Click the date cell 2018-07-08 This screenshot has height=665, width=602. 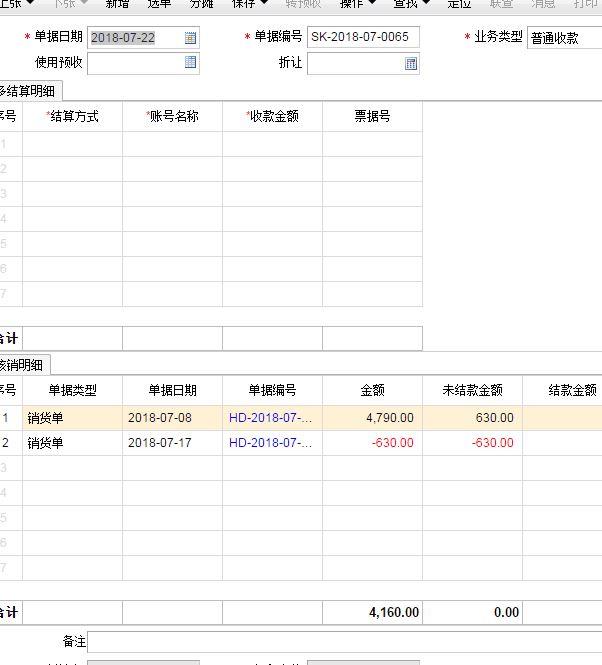coord(173,418)
